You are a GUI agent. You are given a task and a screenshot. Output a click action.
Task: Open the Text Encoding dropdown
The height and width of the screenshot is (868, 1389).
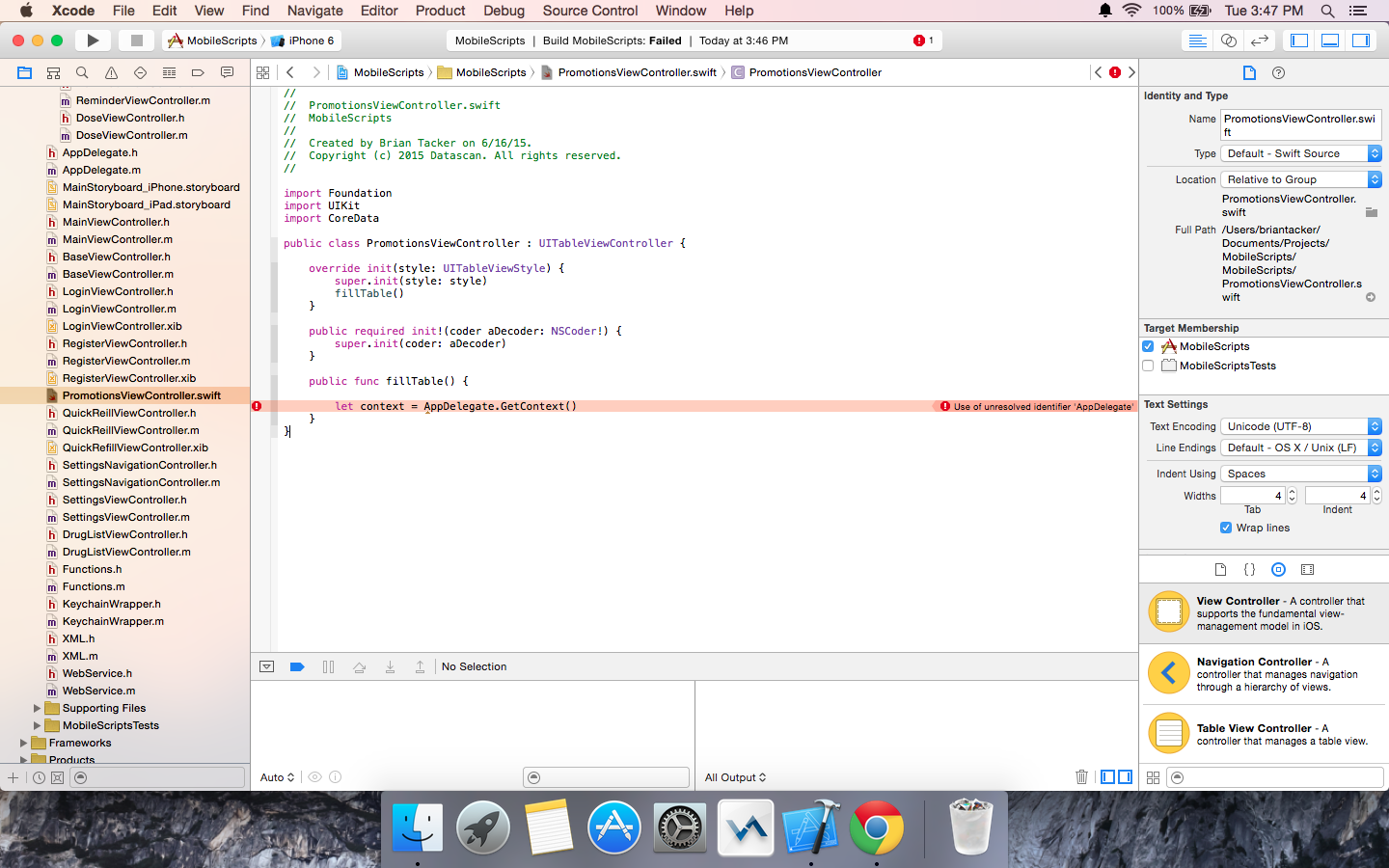coord(1301,426)
